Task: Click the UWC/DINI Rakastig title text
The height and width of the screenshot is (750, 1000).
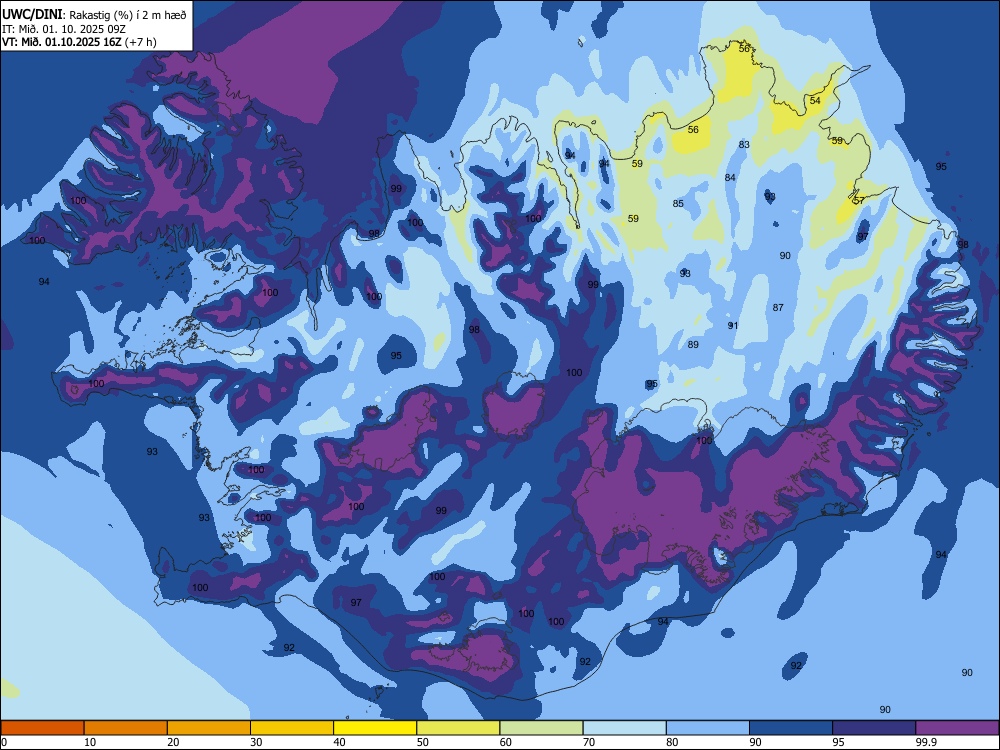Action: (94, 15)
